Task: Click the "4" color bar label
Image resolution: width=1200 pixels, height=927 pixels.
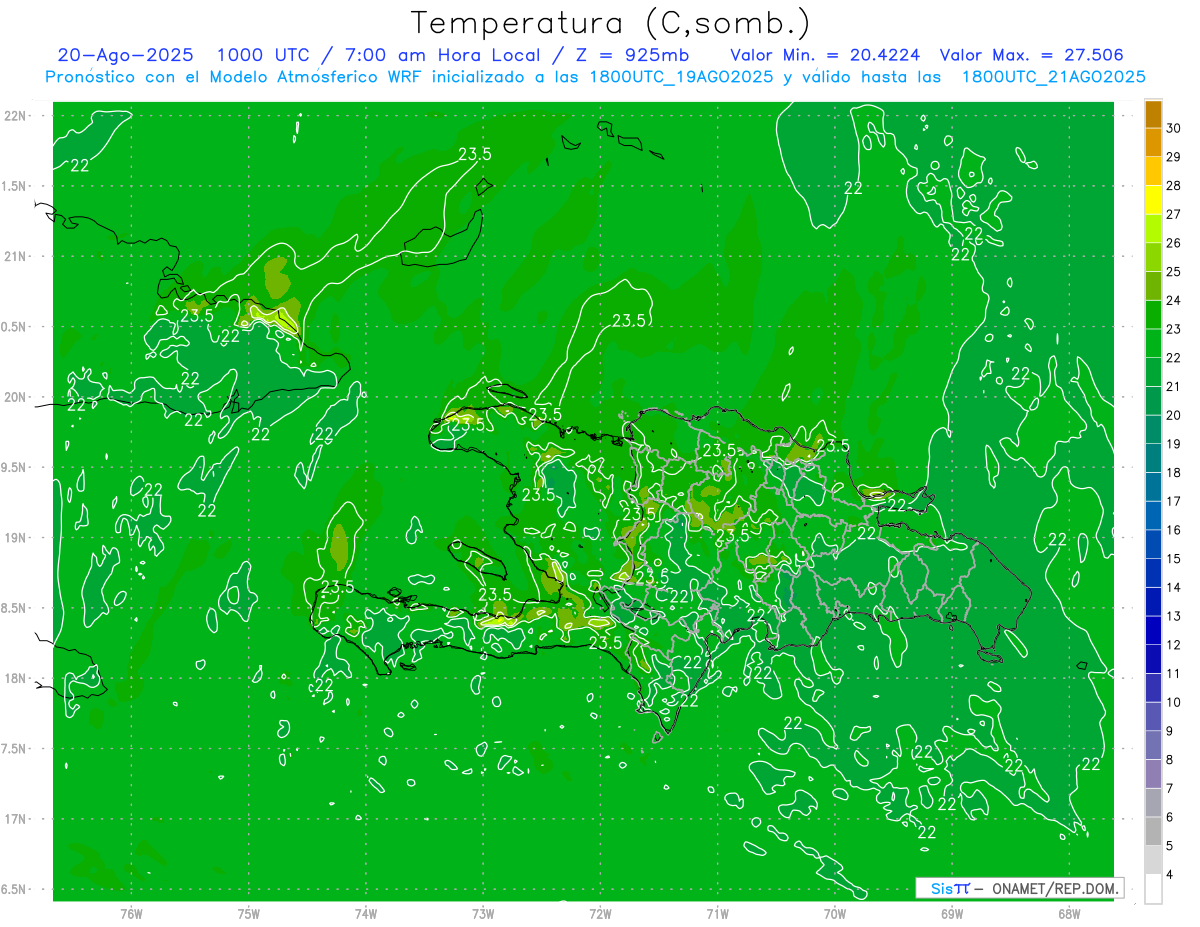Action: tap(1170, 874)
